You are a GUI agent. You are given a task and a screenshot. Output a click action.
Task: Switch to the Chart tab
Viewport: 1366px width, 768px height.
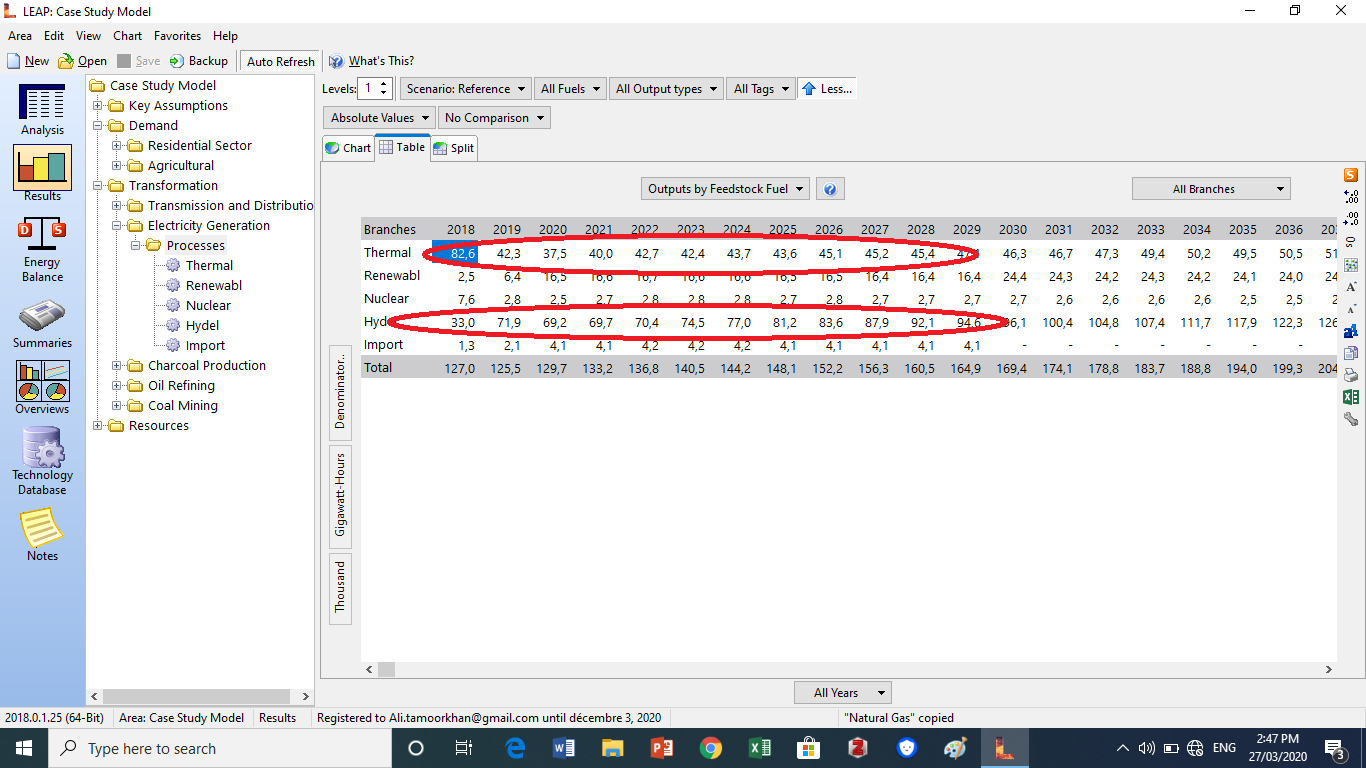(x=348, y=148)
